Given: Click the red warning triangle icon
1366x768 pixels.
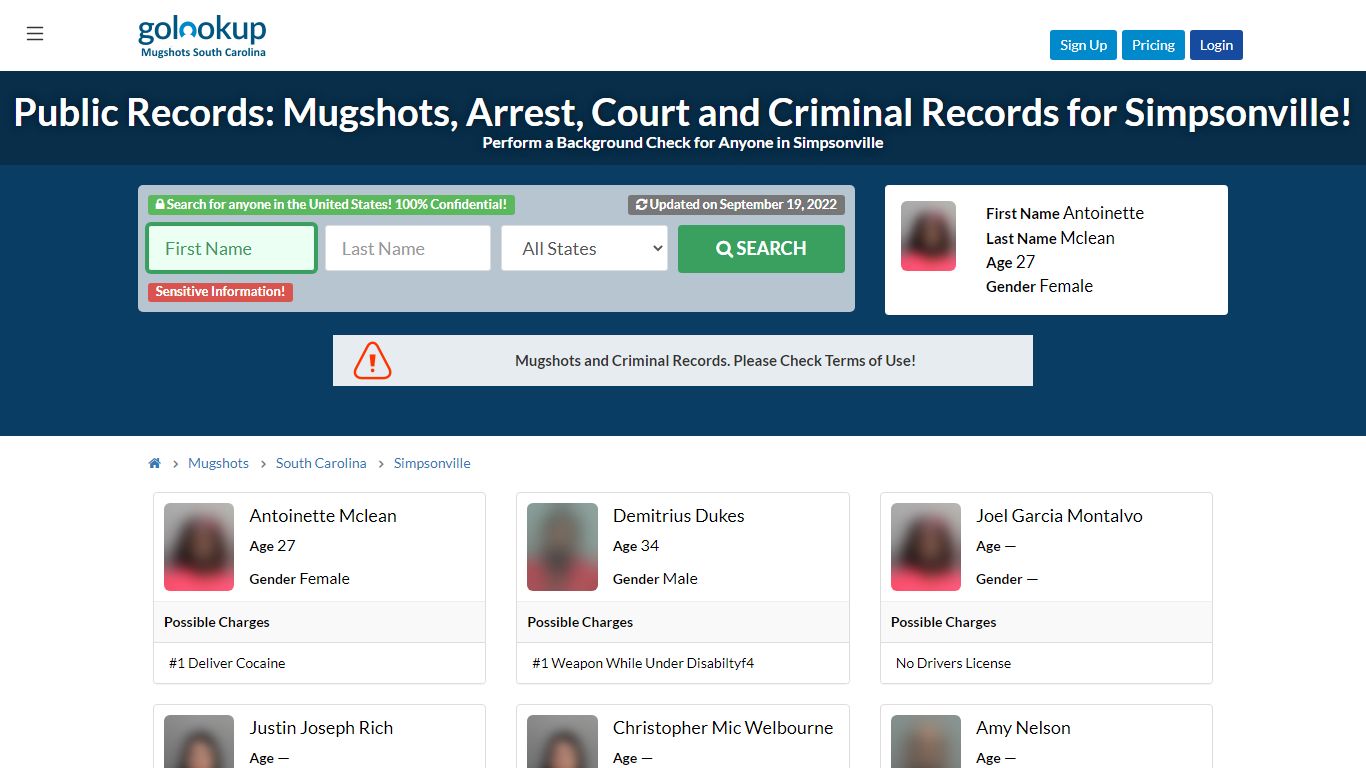Looking at the screenshot, I should coord(372,361).
